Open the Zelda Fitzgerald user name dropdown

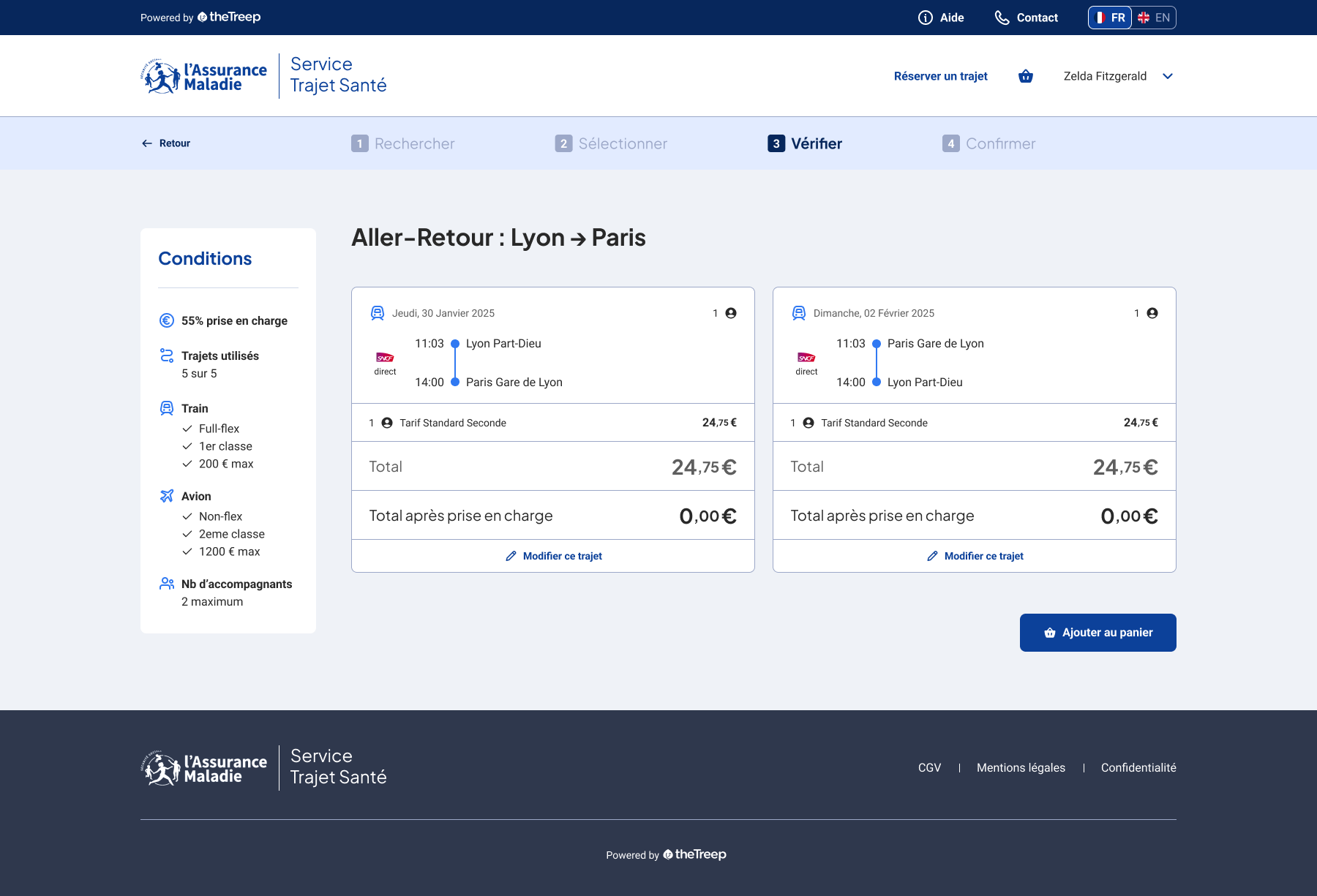pyautogui.click(x=1105, y=76)
